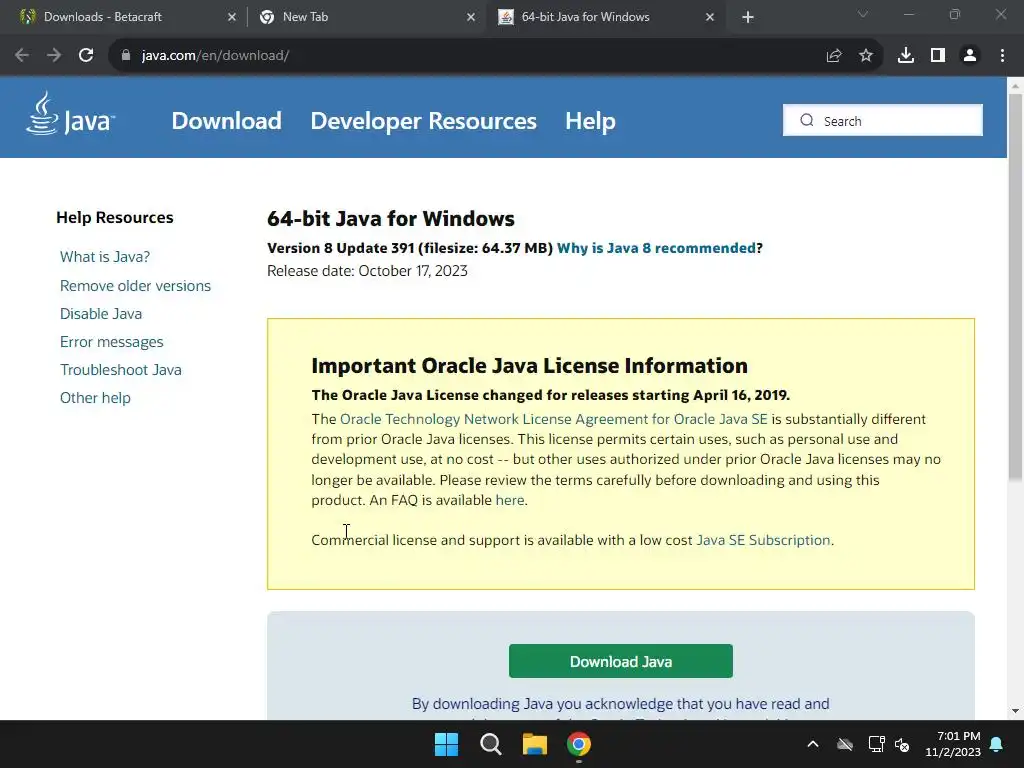The width and height of the screenshot is (1024, 768).
Task: Click the share page icon in address bar
Action: tap(834, 56)
